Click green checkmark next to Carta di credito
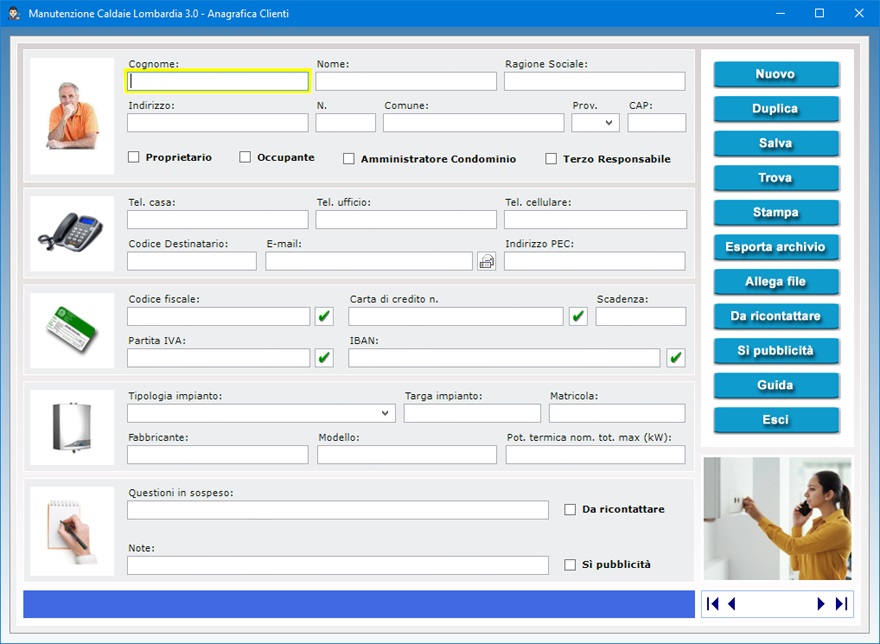This screenshot has height=644, width=880. tap(578, 316)
